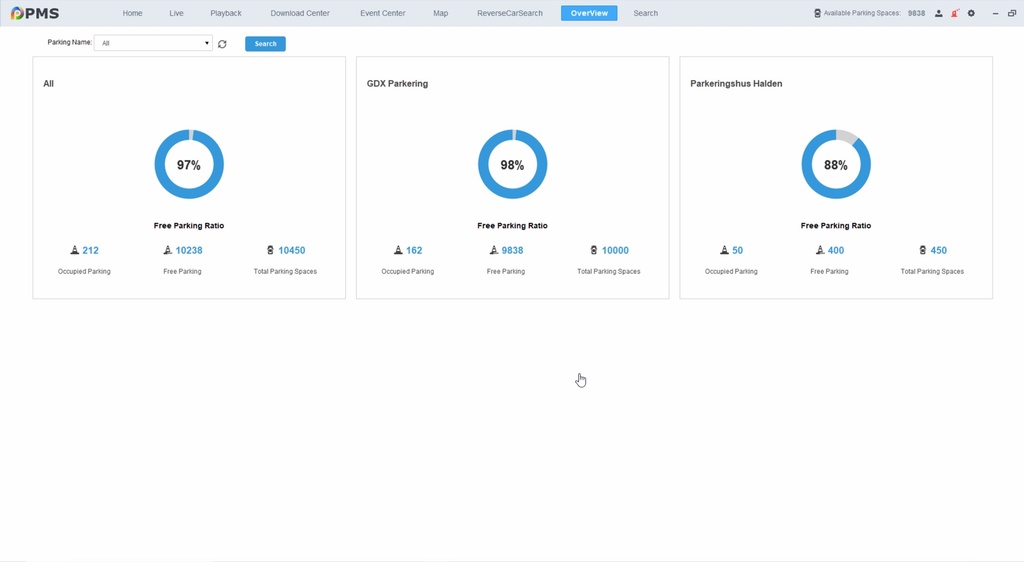
Task: Click the free parking value 10238
Action: click(x=189, y=250)
